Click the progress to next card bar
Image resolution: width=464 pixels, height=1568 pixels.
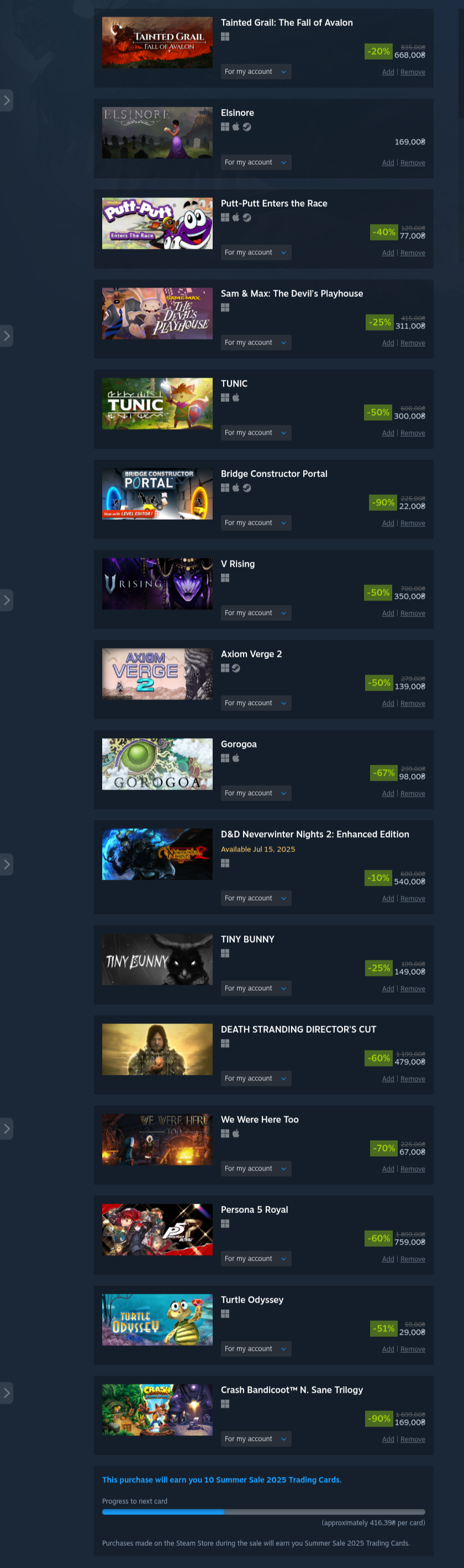pyautogui.click(x=263, y=1512)
